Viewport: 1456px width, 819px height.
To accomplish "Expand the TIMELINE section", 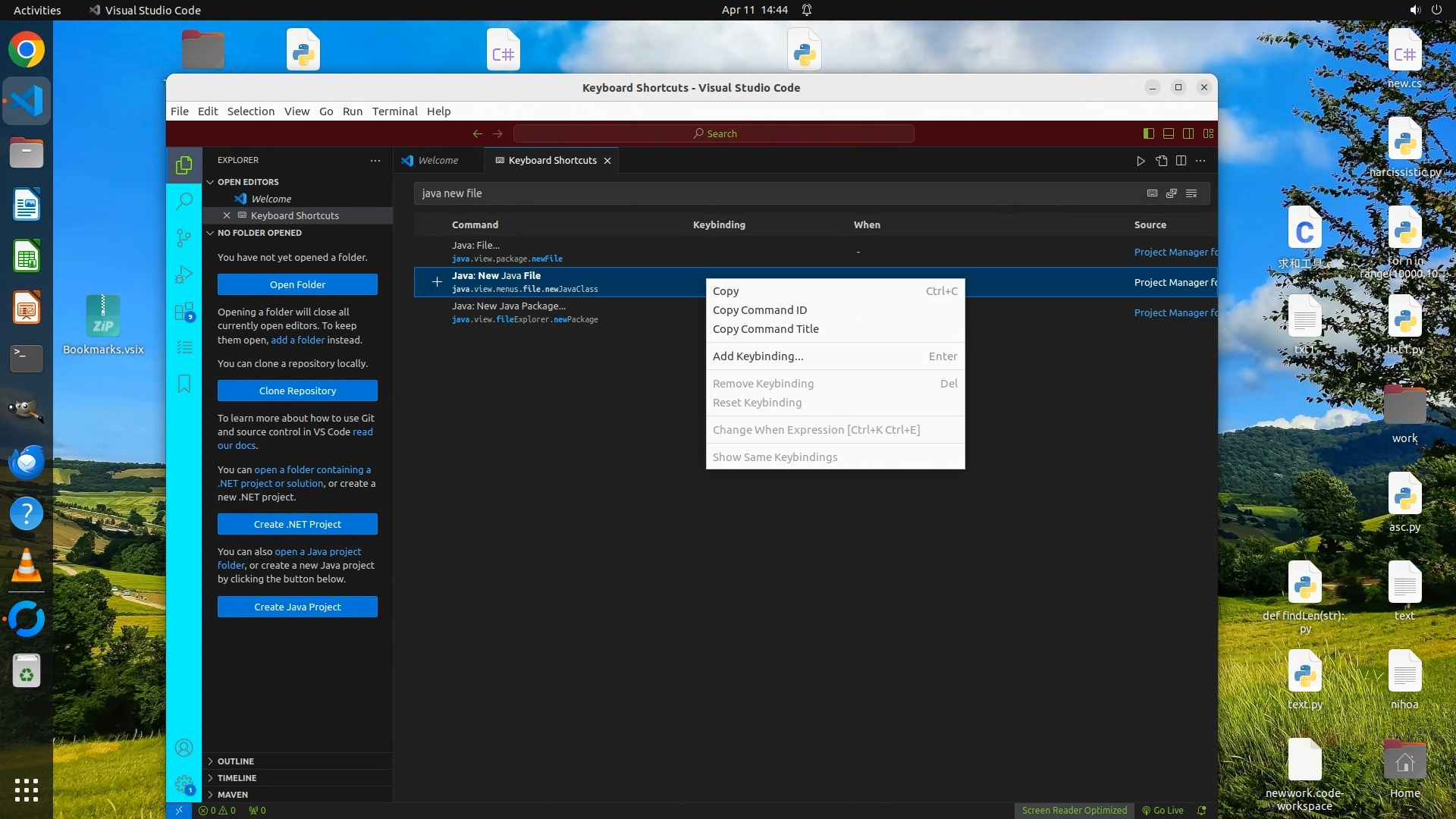I will point(237,778).
